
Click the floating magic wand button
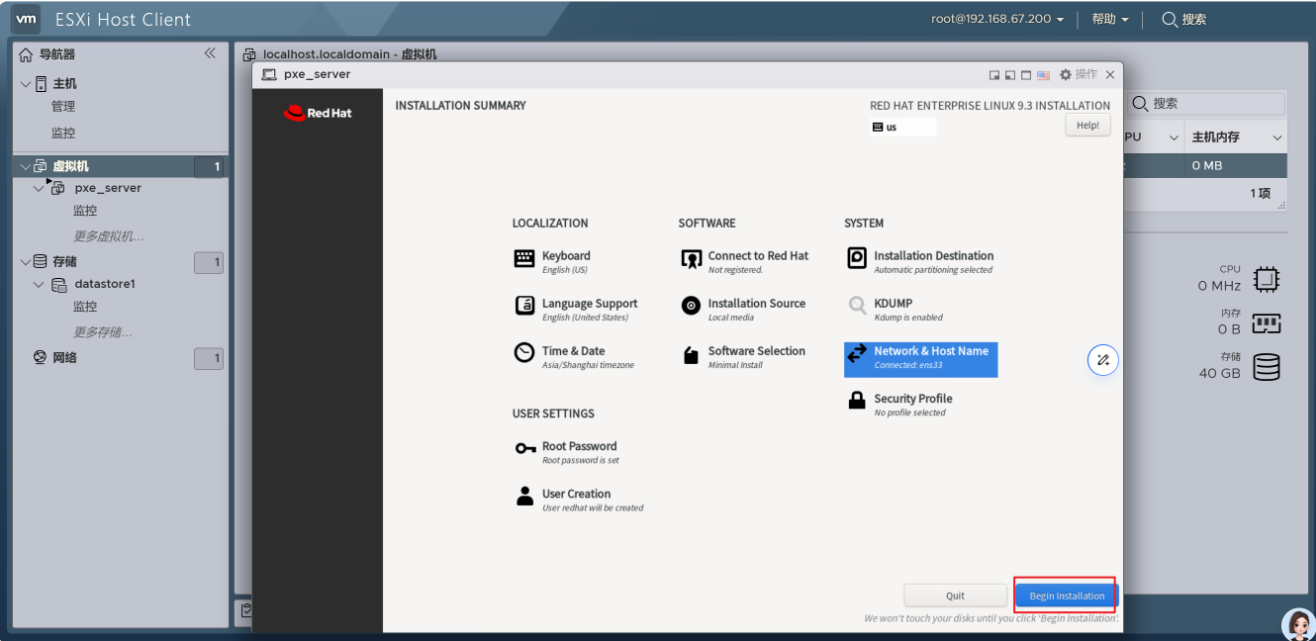[1103, 360]
